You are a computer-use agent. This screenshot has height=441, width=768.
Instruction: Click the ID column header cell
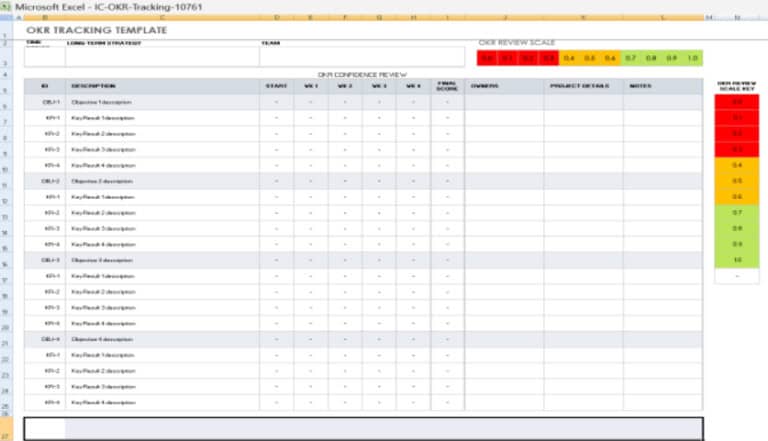tap(45, 86)
